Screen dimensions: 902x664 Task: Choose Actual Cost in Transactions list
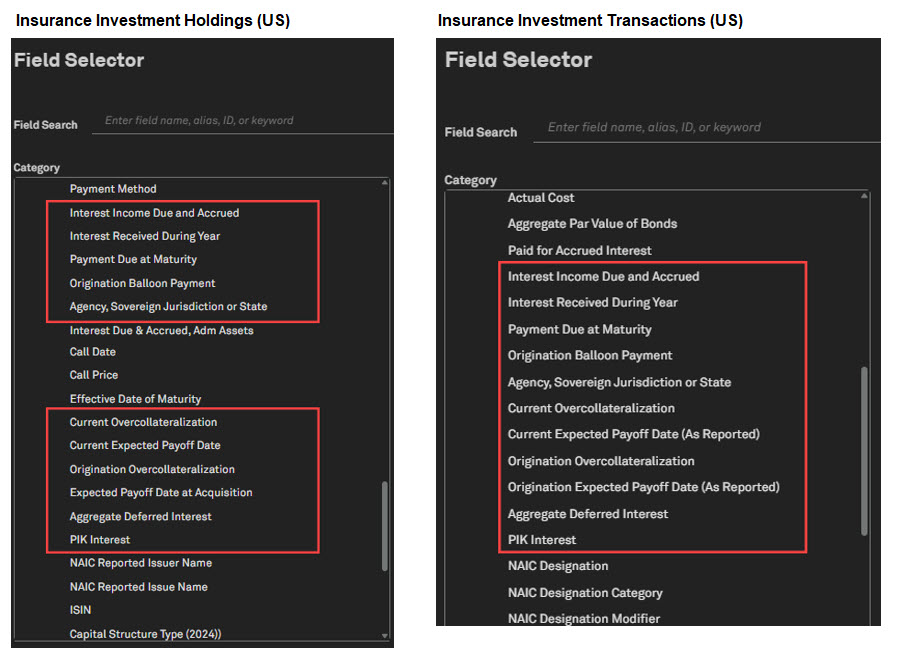pos(541,198)
